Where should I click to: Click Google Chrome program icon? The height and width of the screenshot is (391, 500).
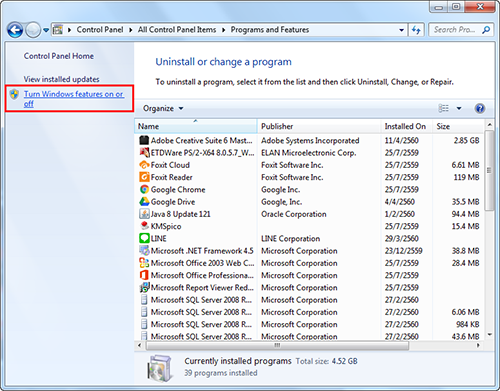click(144, 189)
